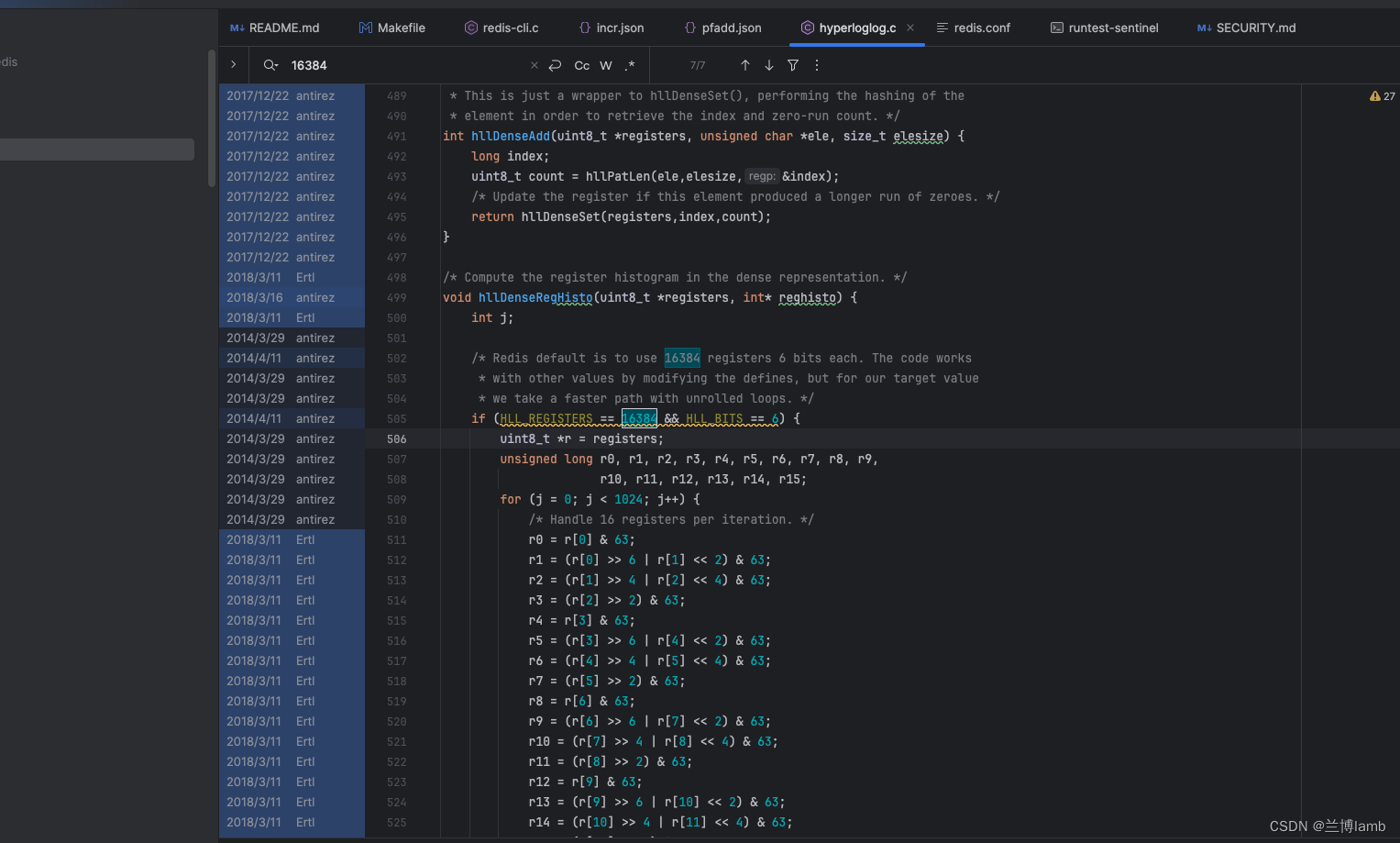This screenshot has height=843, width=1400.
Task: Click the 1024 loop limit on line 509
Action: pos(628,499)
